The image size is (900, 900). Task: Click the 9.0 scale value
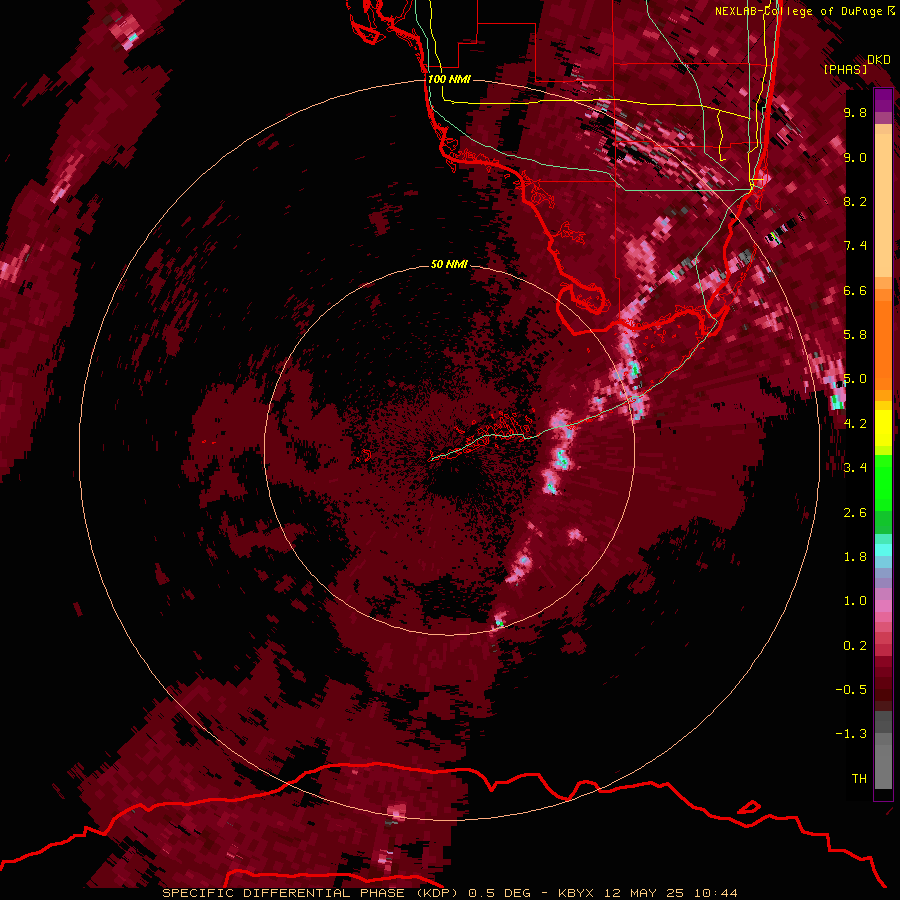coord(855,157)
